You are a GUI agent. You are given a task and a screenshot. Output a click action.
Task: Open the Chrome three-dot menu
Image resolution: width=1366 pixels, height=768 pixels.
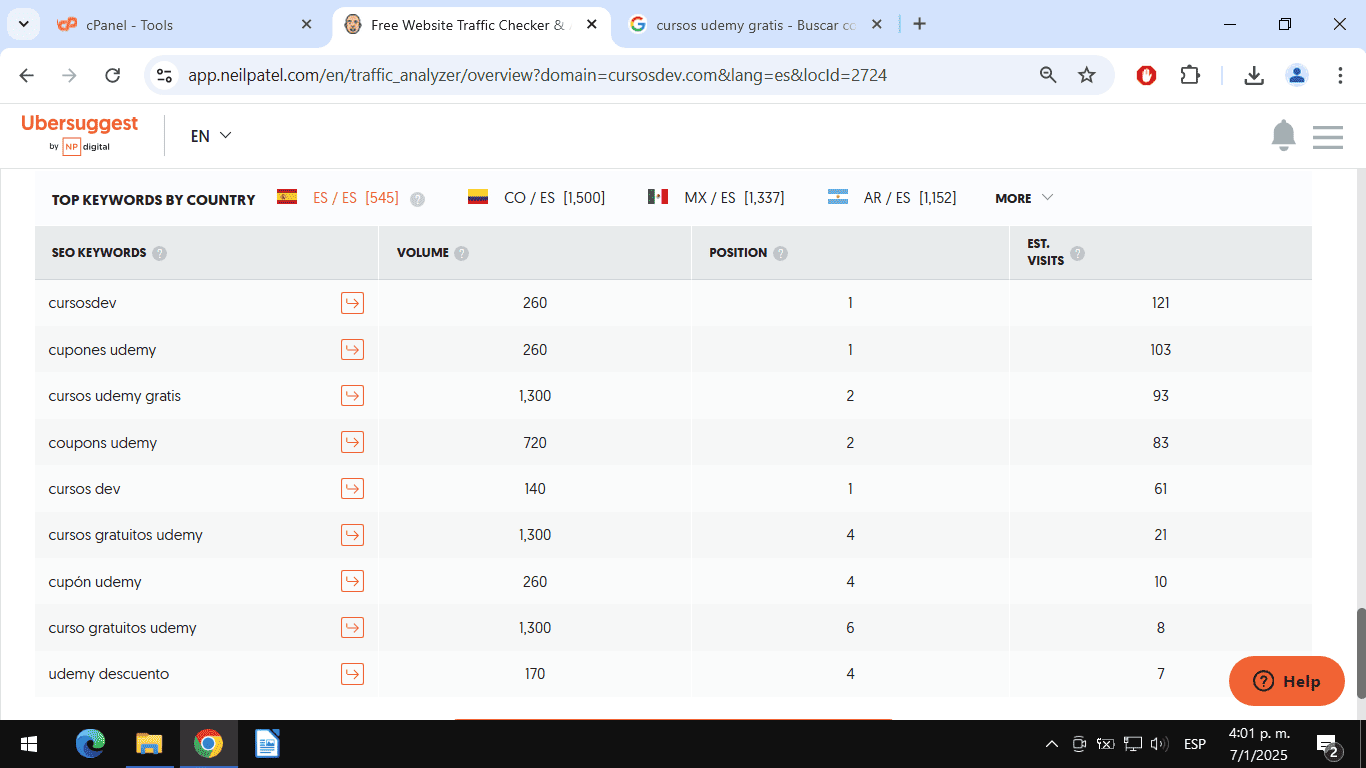(1340, 75)
